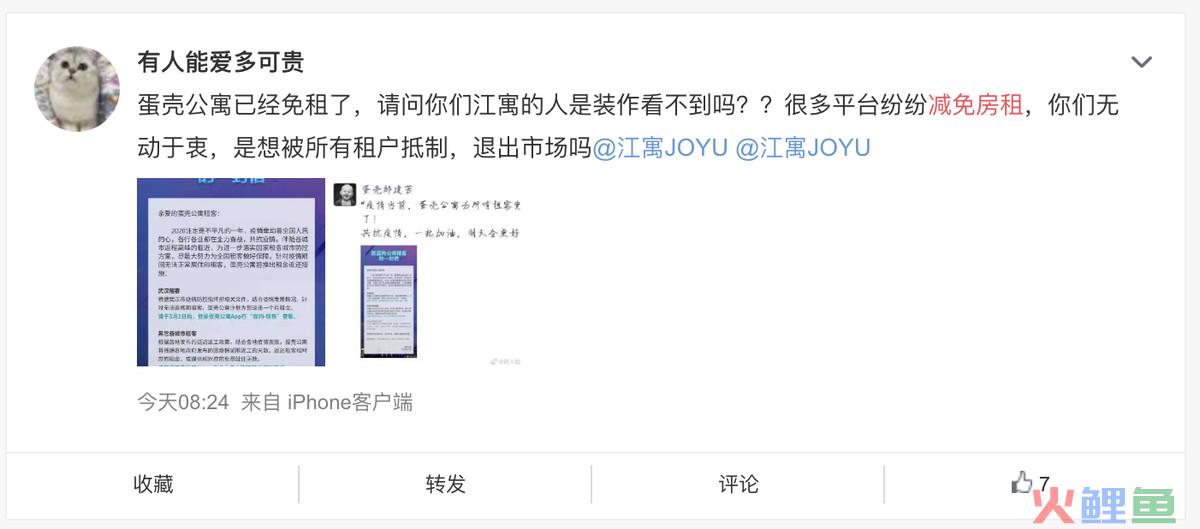Click 收藏 to favorite this post
The image size is (1200, 529).
pyautogui.click(x=153, y=484)
